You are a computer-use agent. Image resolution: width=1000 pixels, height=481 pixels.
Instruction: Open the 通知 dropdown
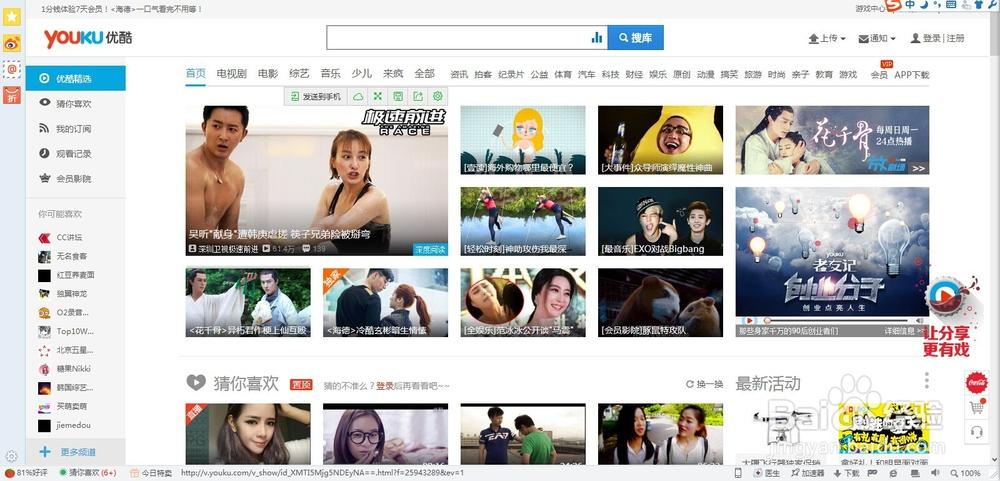click(x=877, y=38)
